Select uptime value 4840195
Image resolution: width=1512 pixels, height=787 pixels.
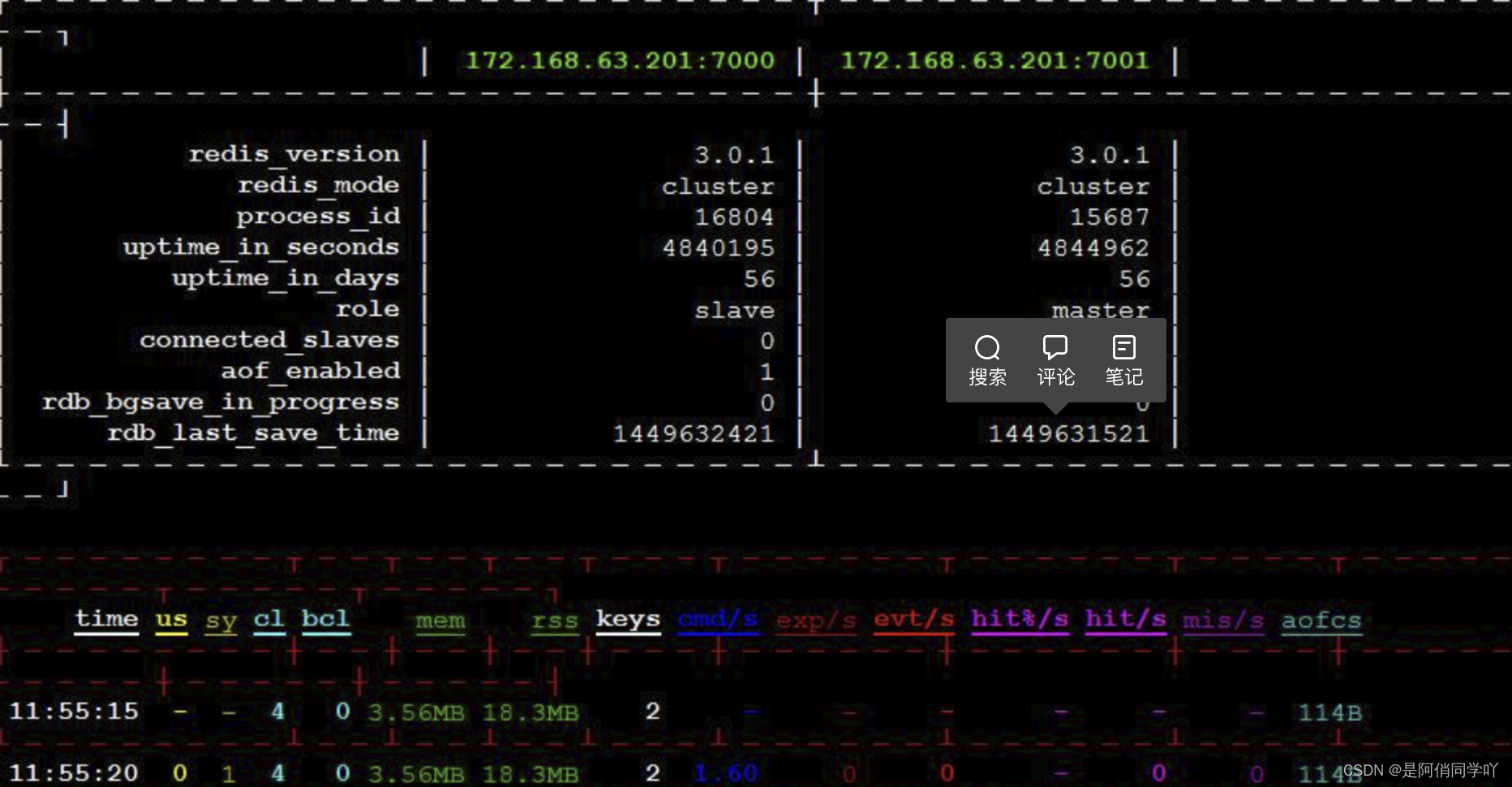click(x=719, y=248)
